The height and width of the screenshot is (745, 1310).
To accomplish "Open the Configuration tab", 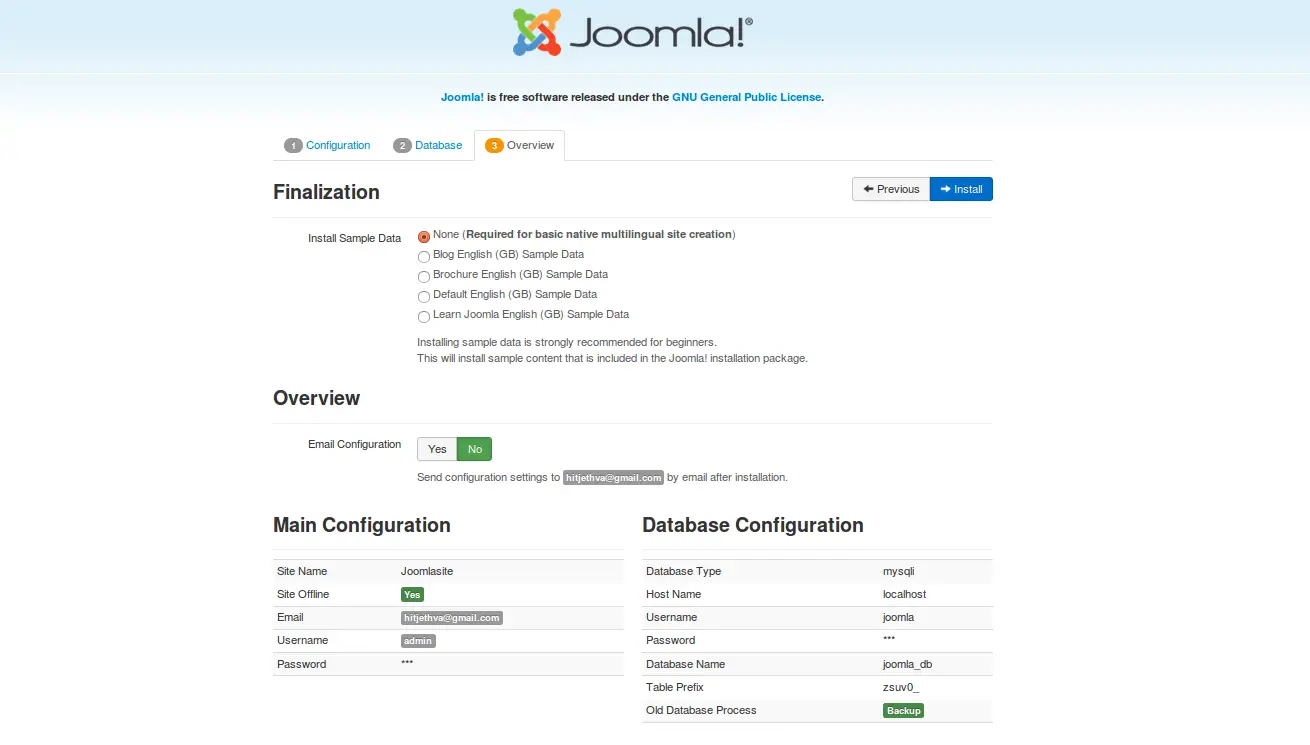I will (x=327, y=146).
